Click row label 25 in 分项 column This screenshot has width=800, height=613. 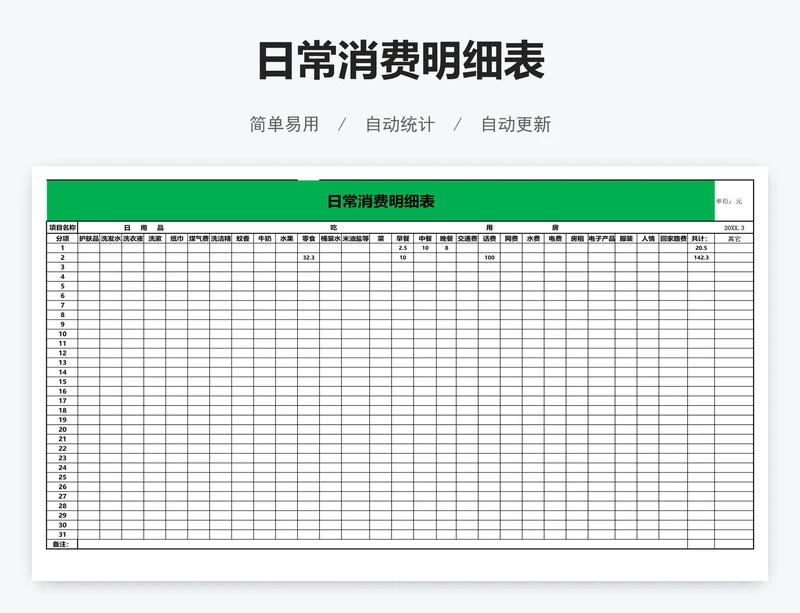(x=62, y=477)
